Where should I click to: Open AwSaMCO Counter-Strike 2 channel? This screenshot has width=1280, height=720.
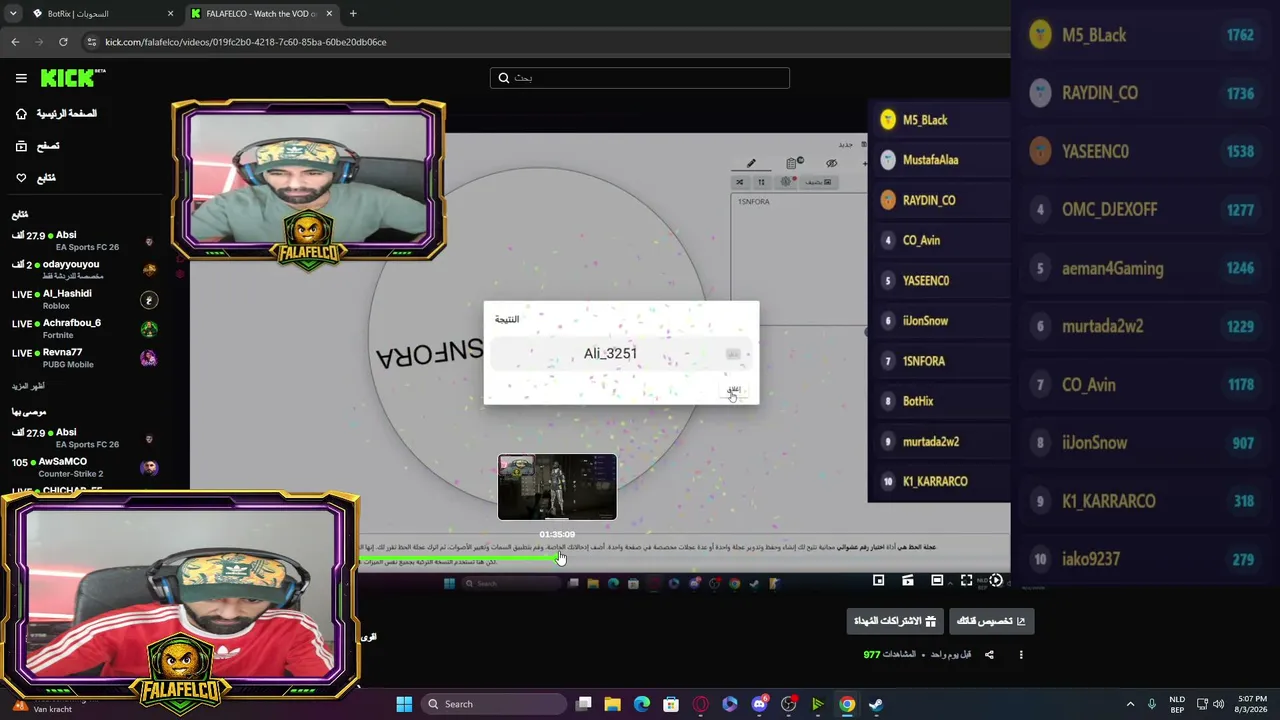[x=84, y=467]
